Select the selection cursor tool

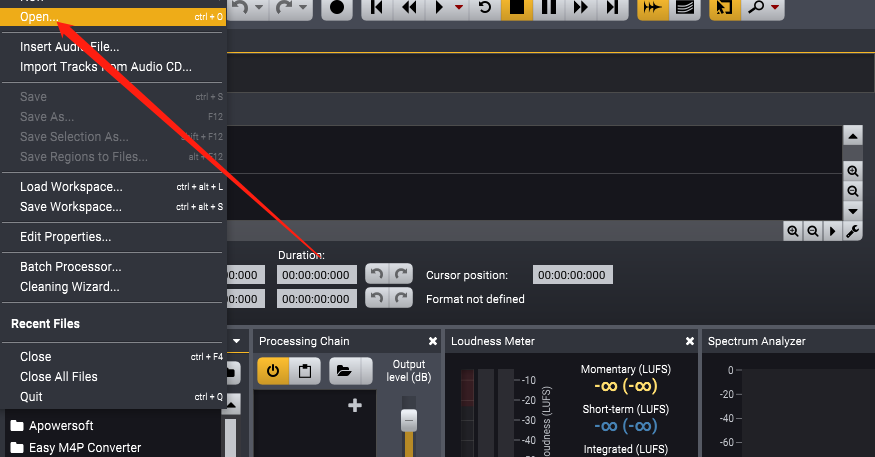(725, 8)
